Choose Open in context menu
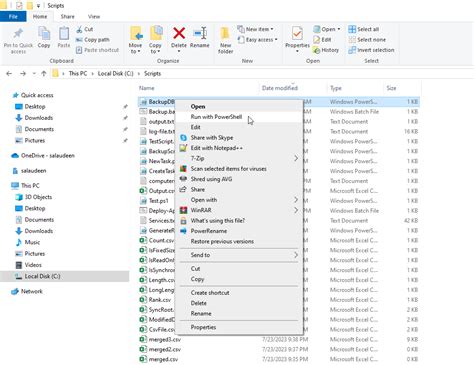Viewport: 474px width, 365px height. [239, 107]
